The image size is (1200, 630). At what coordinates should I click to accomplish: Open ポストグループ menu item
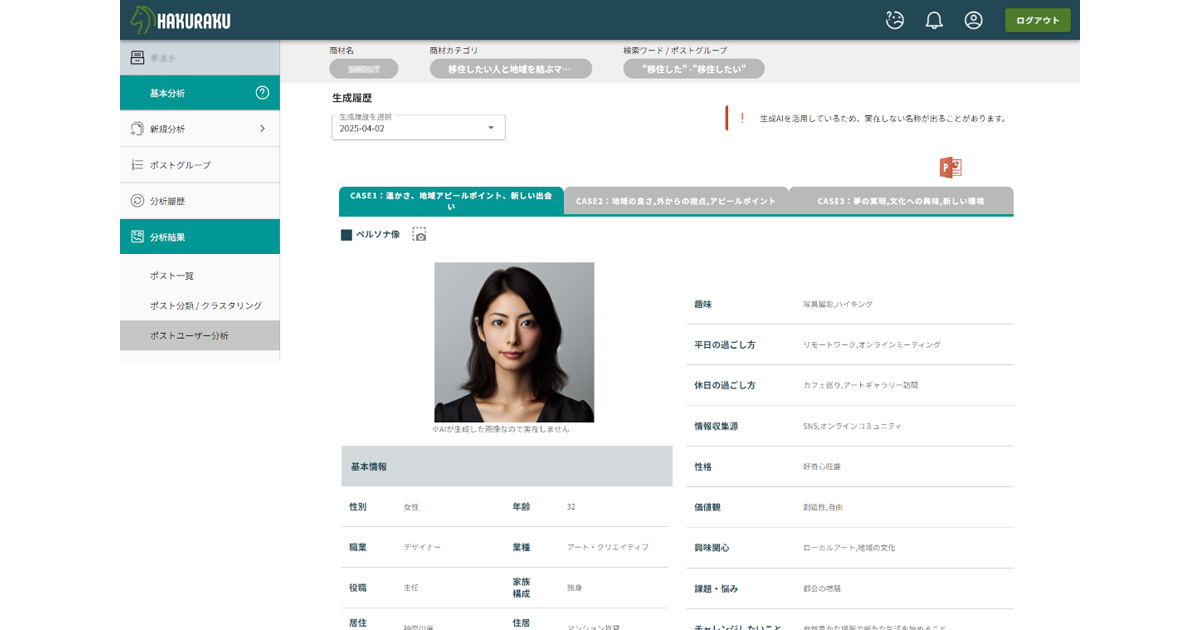(200, 165)
